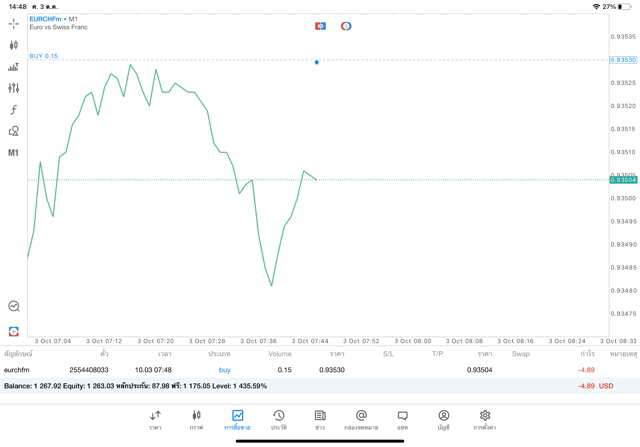This screenshot has height=447, width=640.
Task: Open the Settings gear tab
Action: 485,420
